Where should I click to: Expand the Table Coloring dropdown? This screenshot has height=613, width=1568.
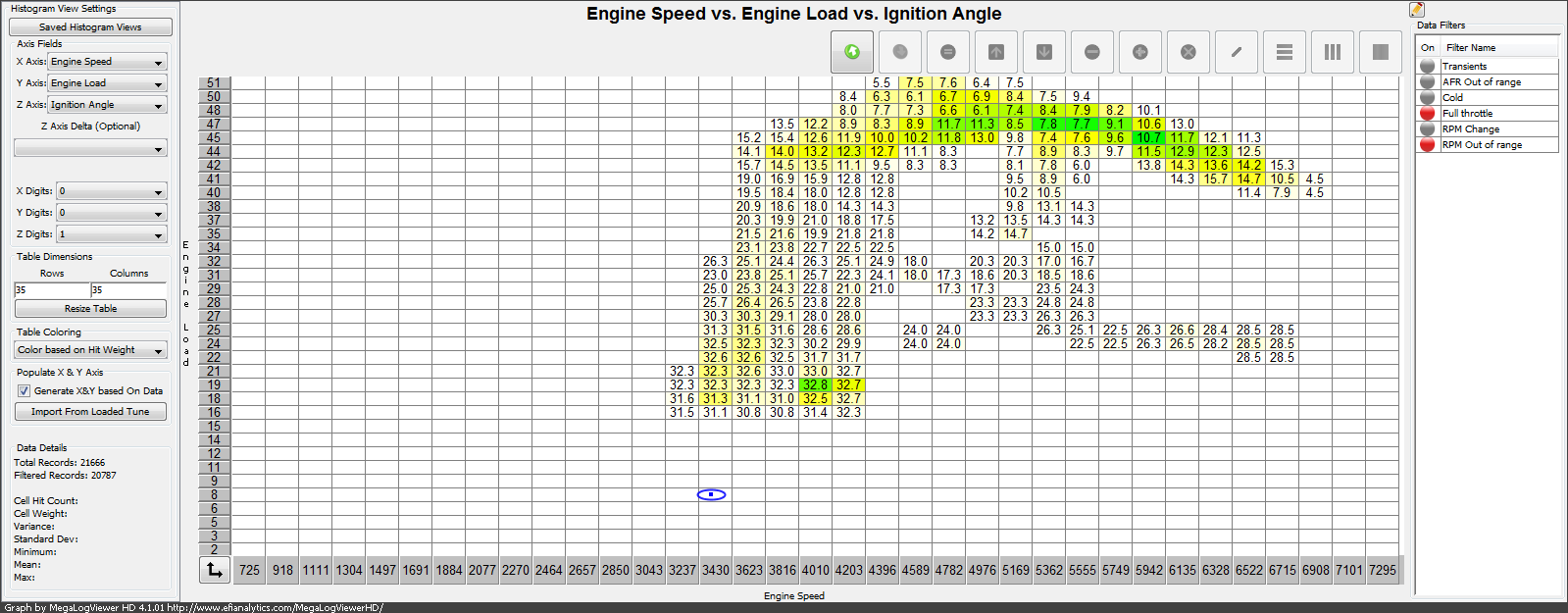[90, 350]
